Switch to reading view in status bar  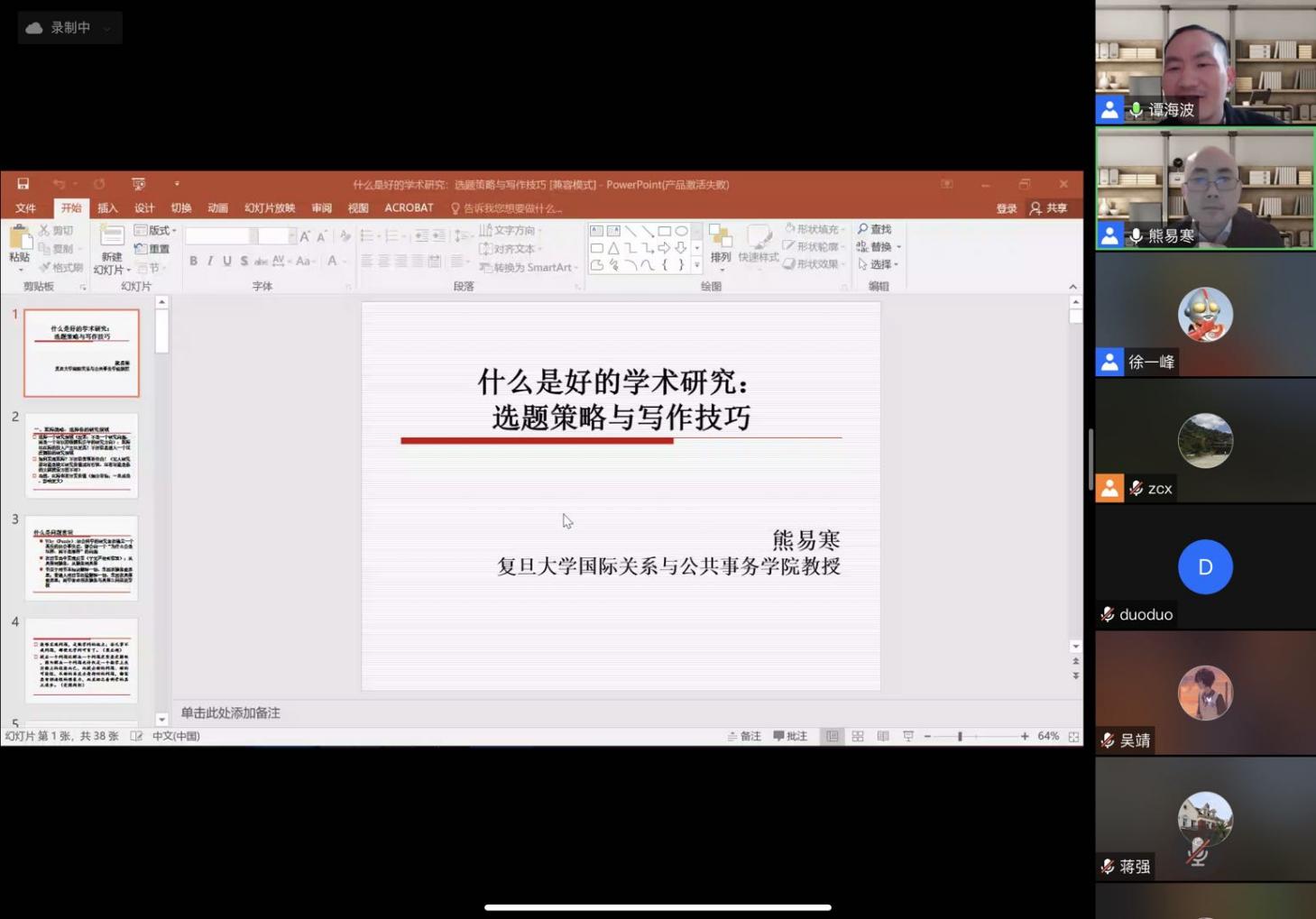883,736
